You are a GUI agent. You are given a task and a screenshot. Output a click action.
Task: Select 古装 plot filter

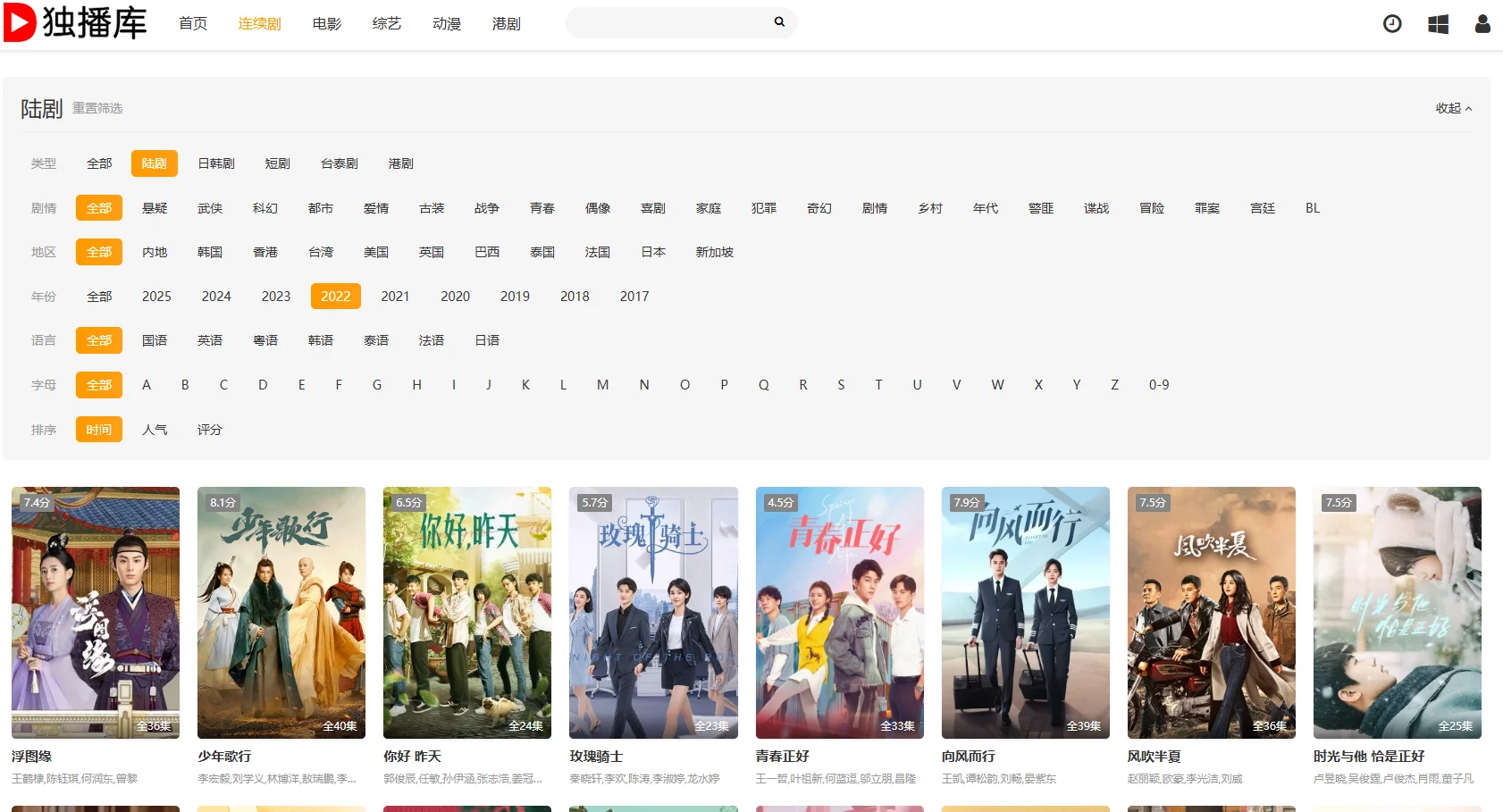(432, 208)
